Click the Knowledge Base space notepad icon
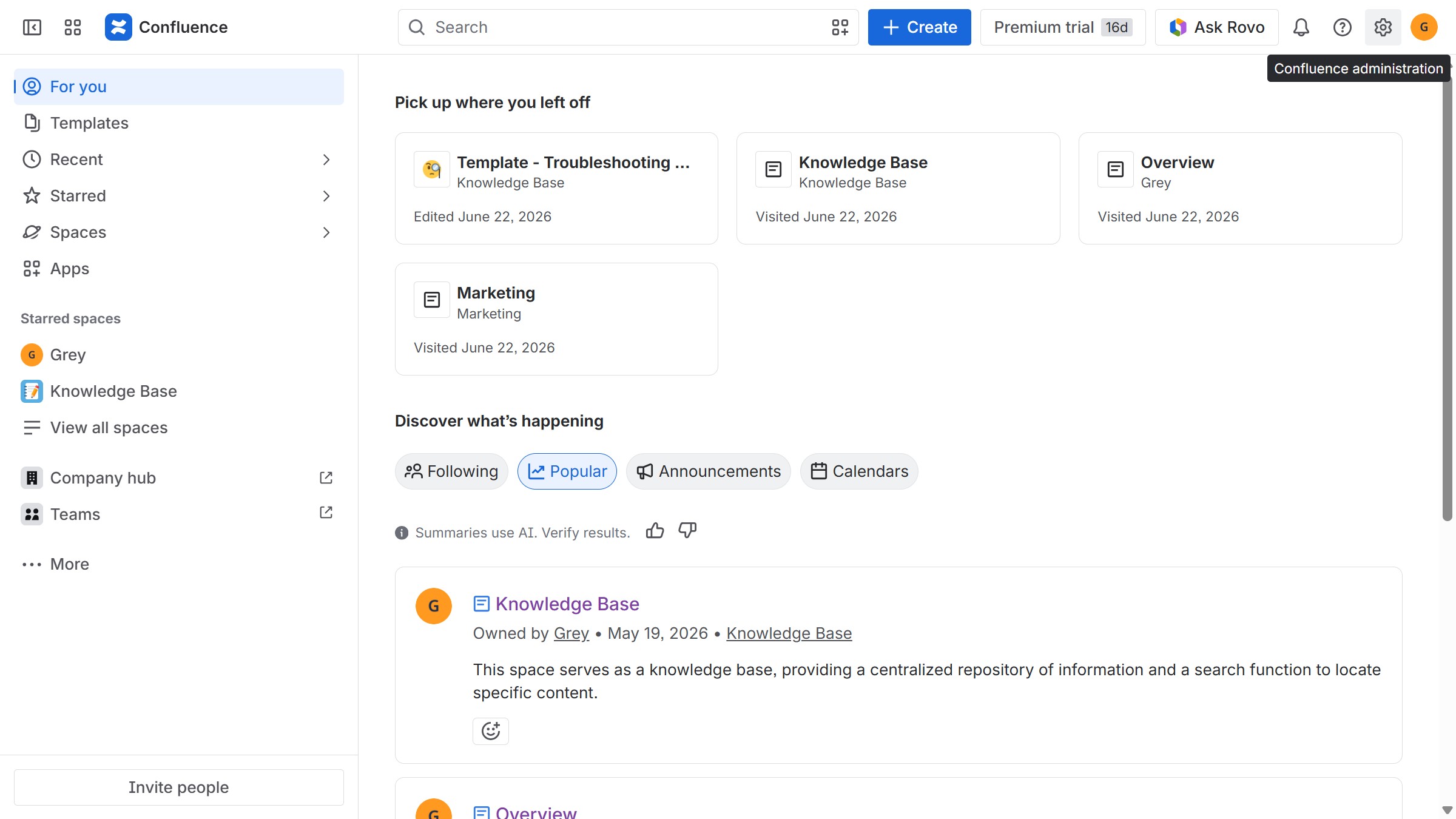The width and height of the screenshot is (1456, 819). point(32,391)
